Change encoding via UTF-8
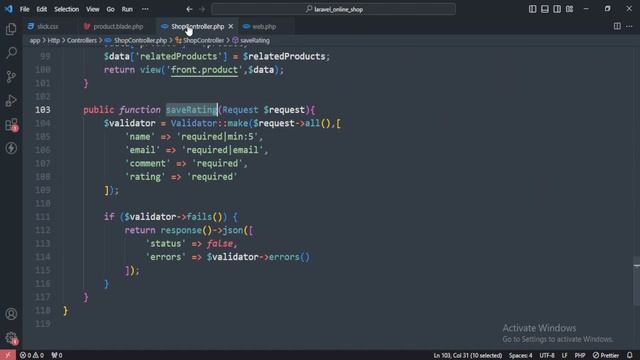 [x=547, y=355]
